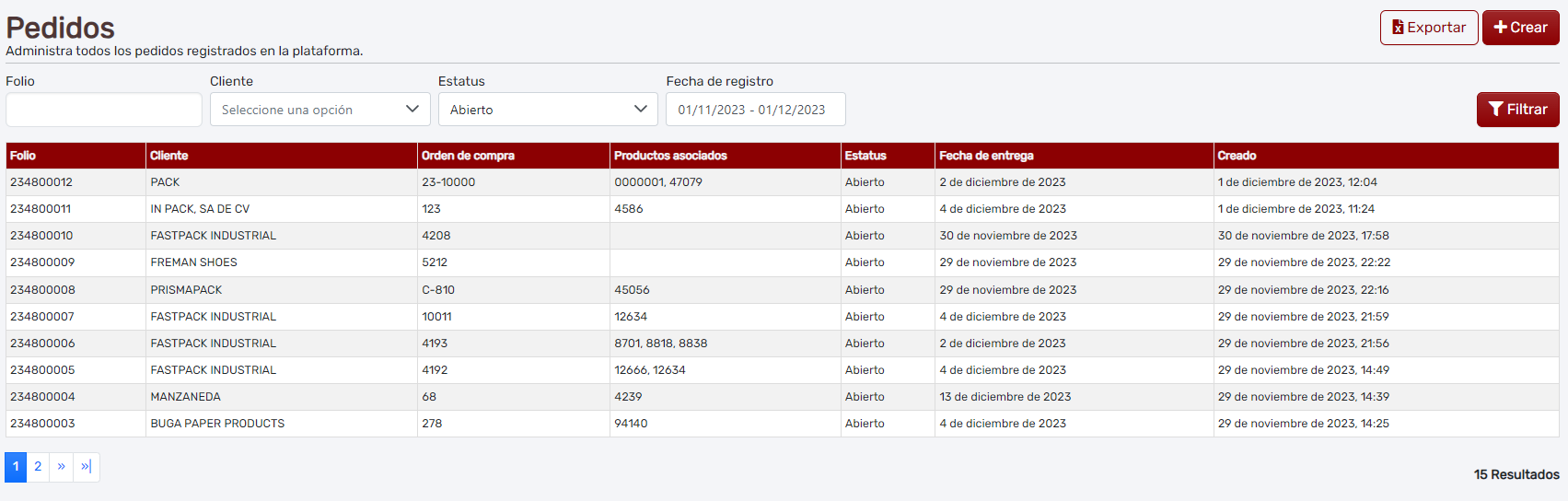
Task: Go to next page with the » arrow
Action: tap(61, 467)
